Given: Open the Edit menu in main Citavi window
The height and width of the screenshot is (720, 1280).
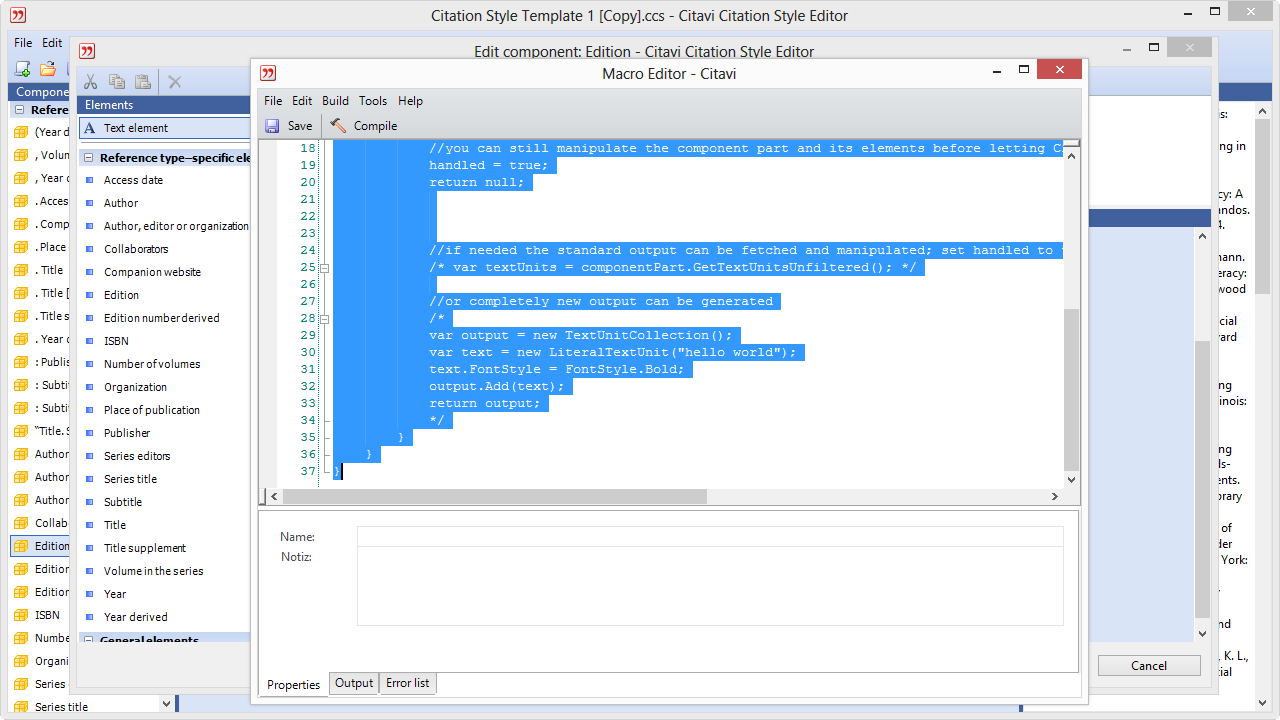Looking at the screenshot, I should tap(52, 43).
